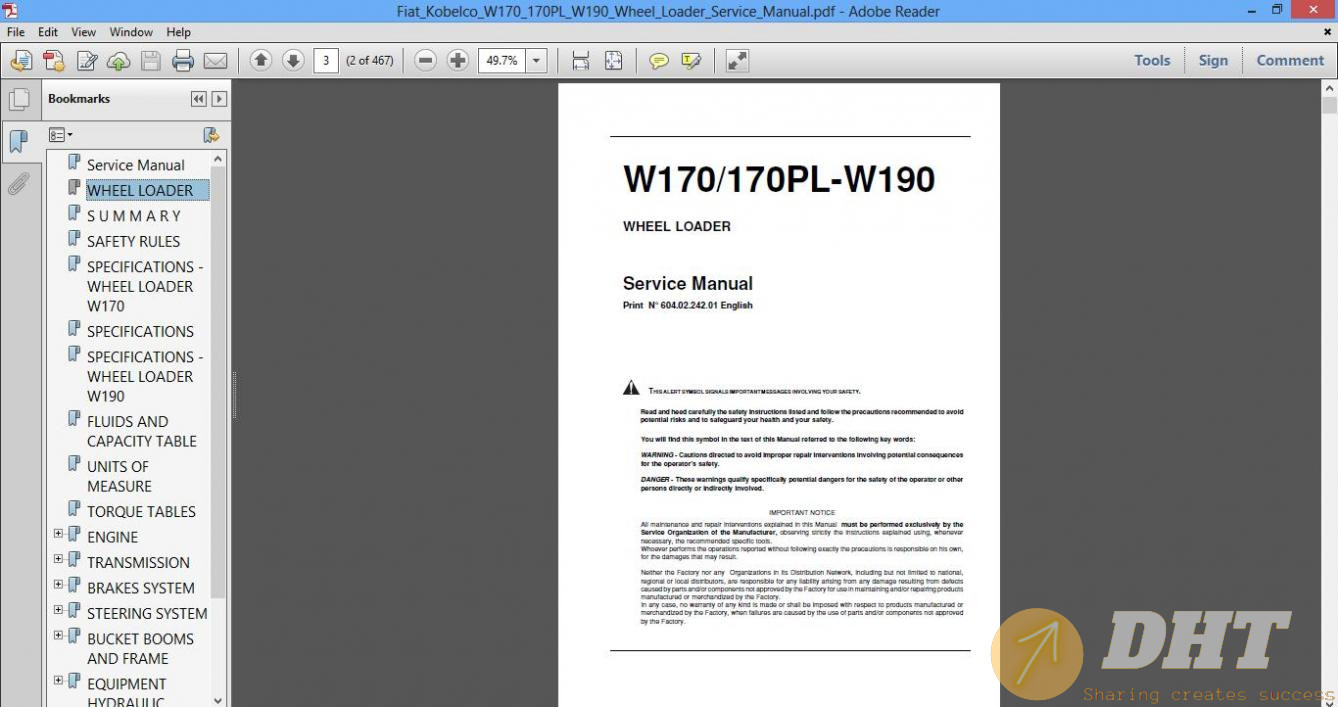The height and width of the screenshot is (707, 1338).
Task: Click the Bookmarks panel icon
Action: (x=18, y=141)
